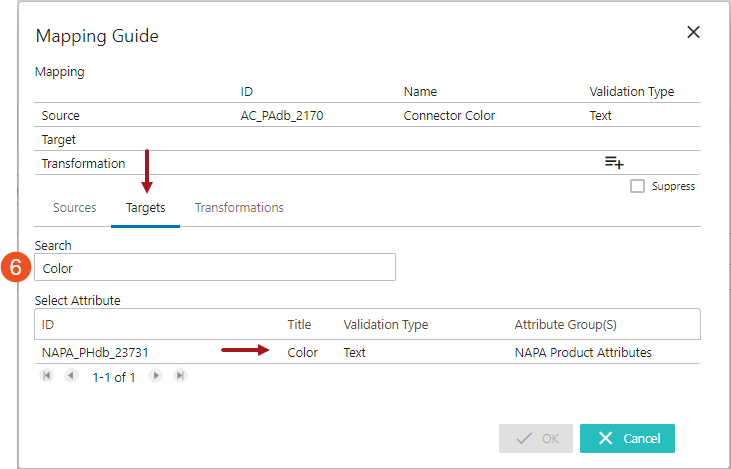Screen dimensions: 731x469
Task: Click the add transformation list icon
Action: (x=614, y=163)
